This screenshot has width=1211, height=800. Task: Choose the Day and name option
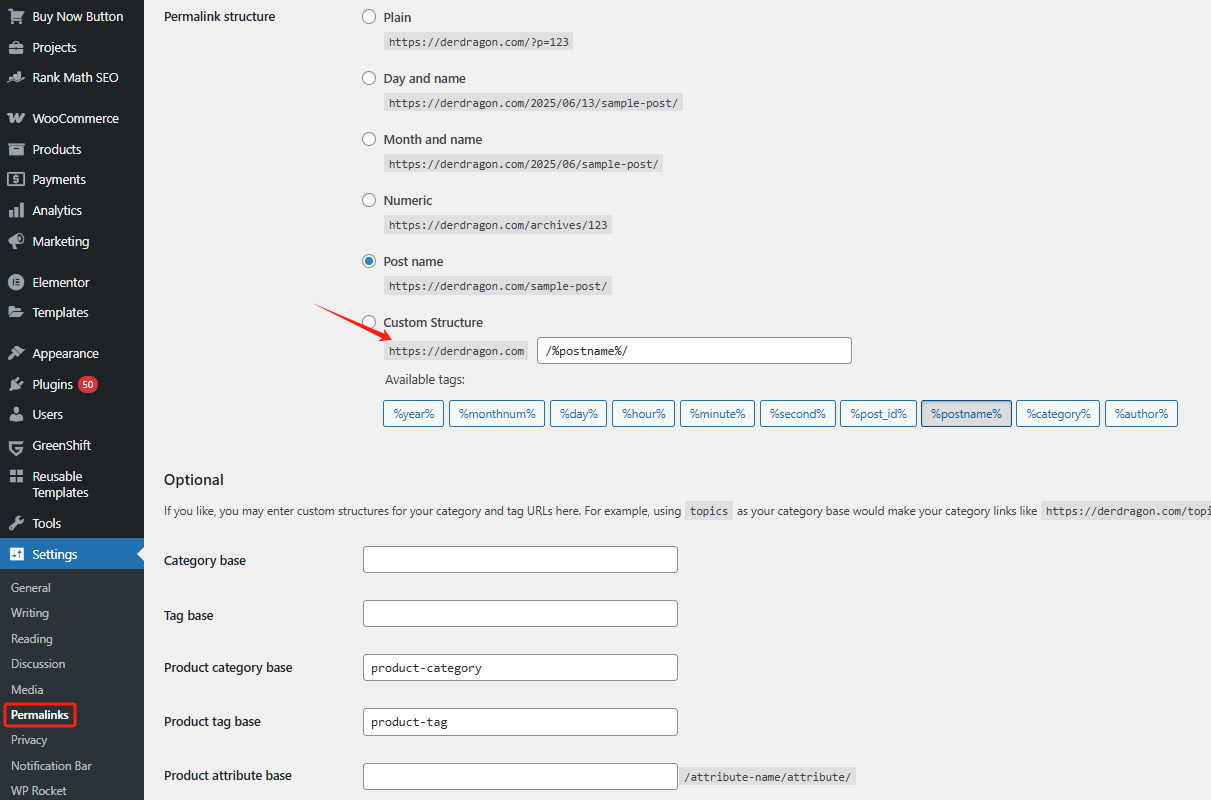[x=369, y=78]
